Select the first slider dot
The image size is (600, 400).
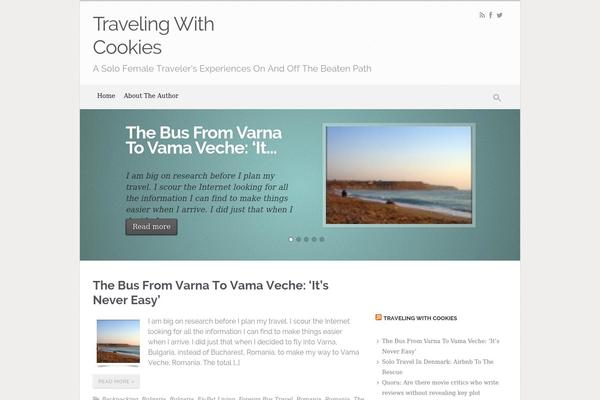[291, 239]
